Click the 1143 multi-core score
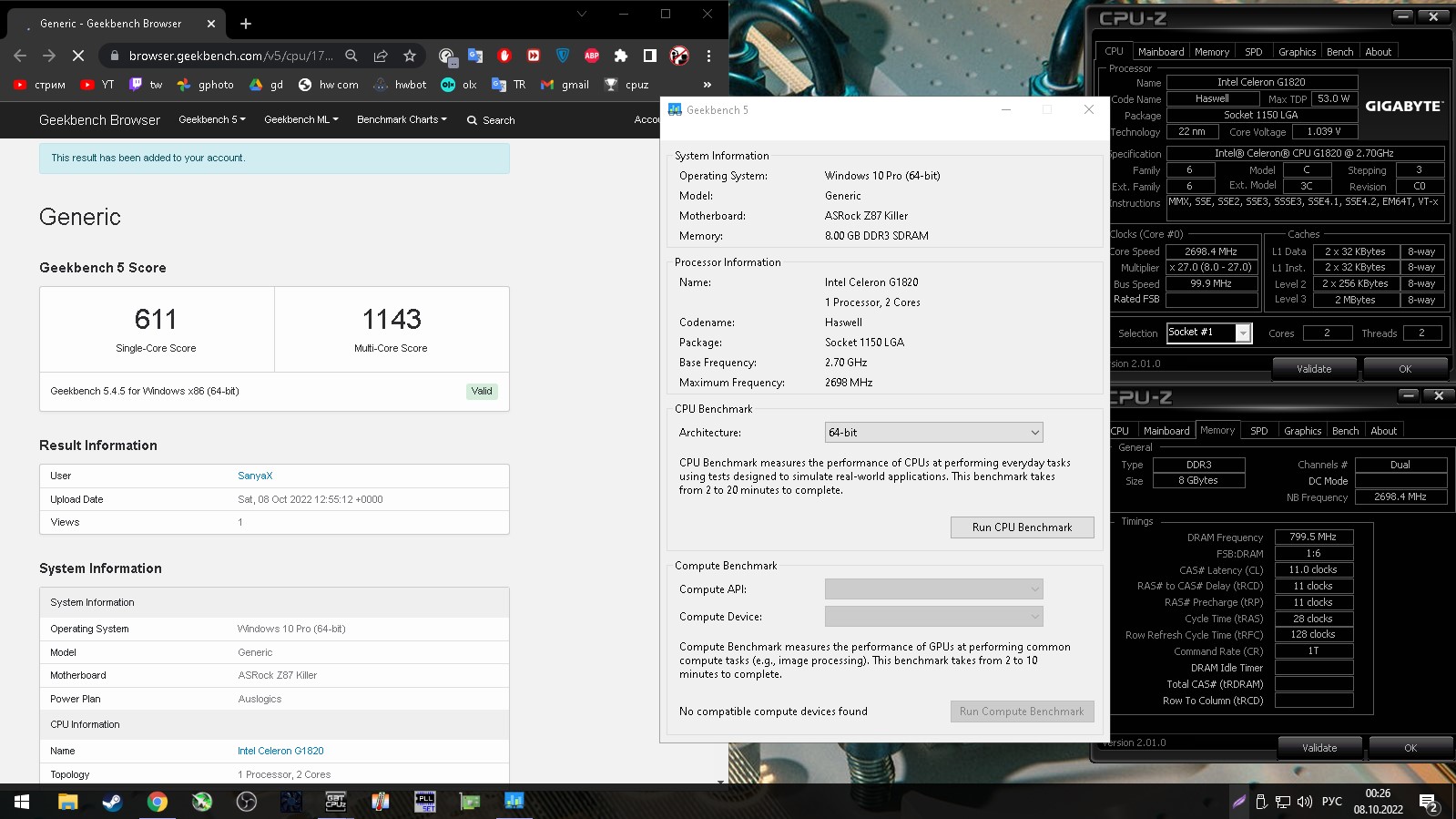 click(x=392, y=319)
